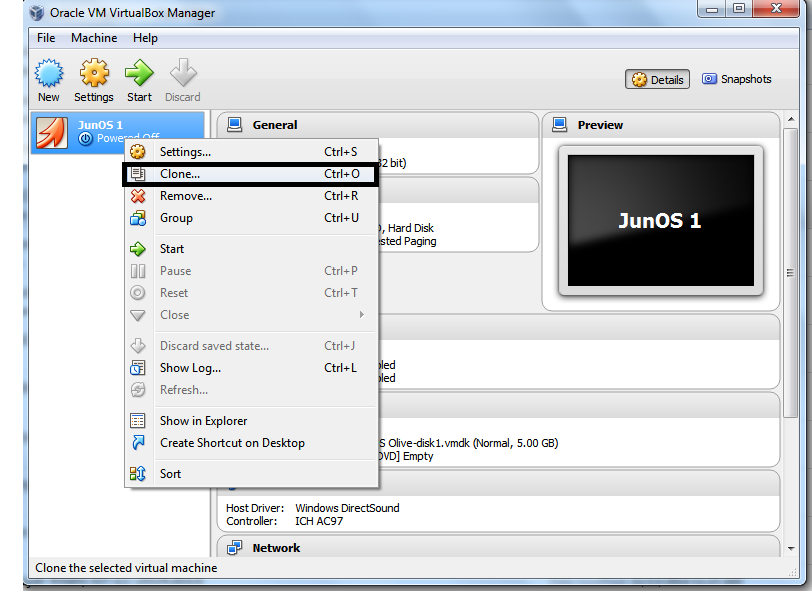Click the JunOS 1 preview thumbnail
Screen dimensions: 812x591
tap(661, 221)
